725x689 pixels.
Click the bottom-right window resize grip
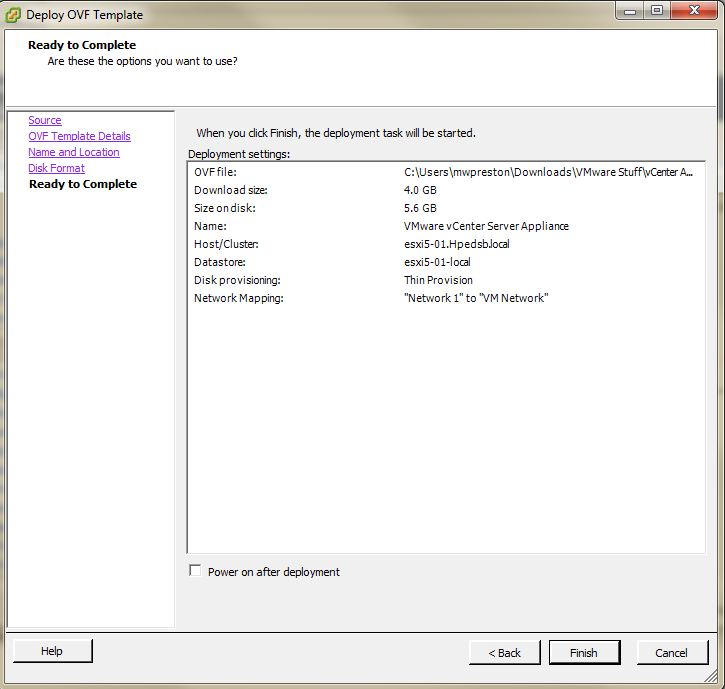(710, 677)
